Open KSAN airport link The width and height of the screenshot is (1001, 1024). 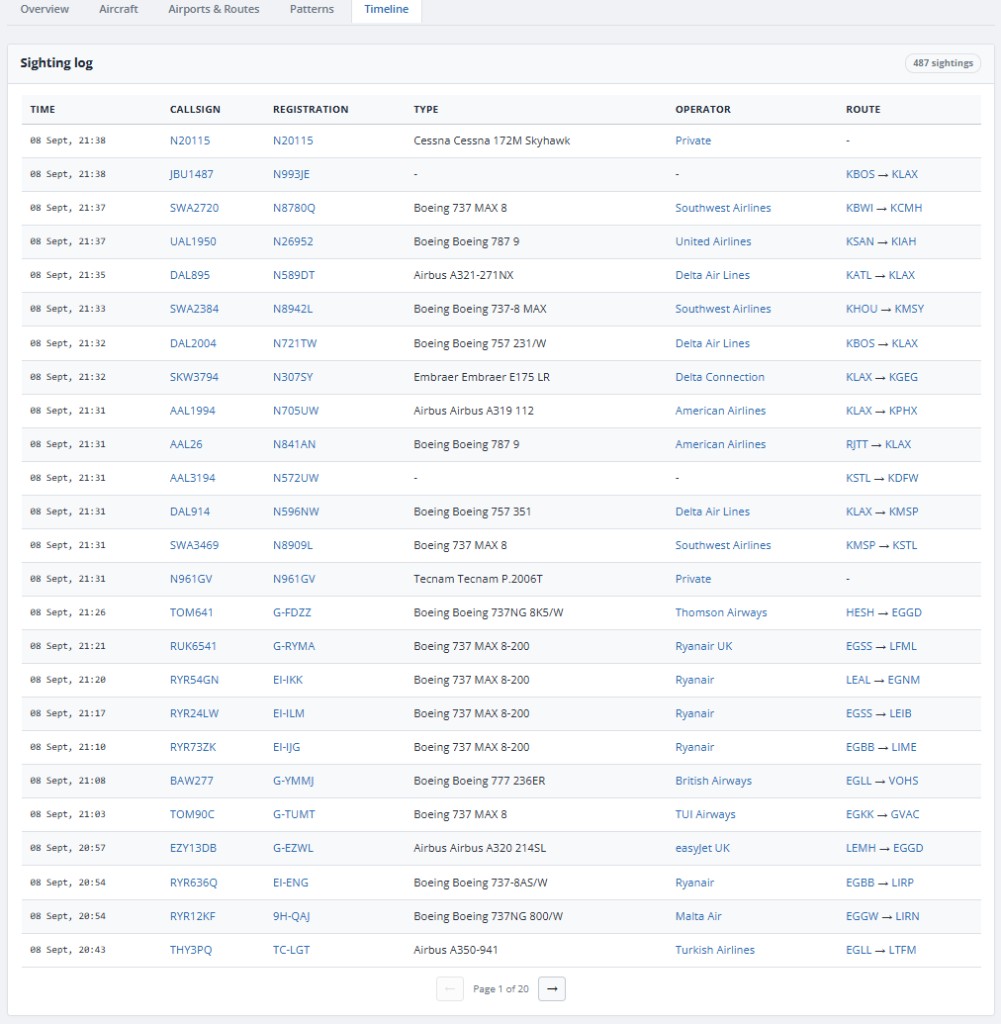point(860,242)
